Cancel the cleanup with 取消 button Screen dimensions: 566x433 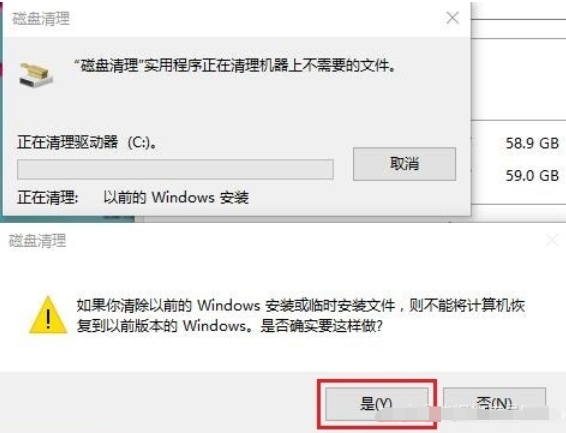(x=404, y=164)
